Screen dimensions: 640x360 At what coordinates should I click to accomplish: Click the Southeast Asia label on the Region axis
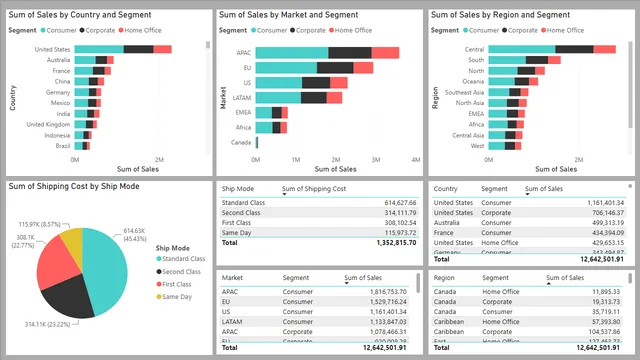coord(464,92)
